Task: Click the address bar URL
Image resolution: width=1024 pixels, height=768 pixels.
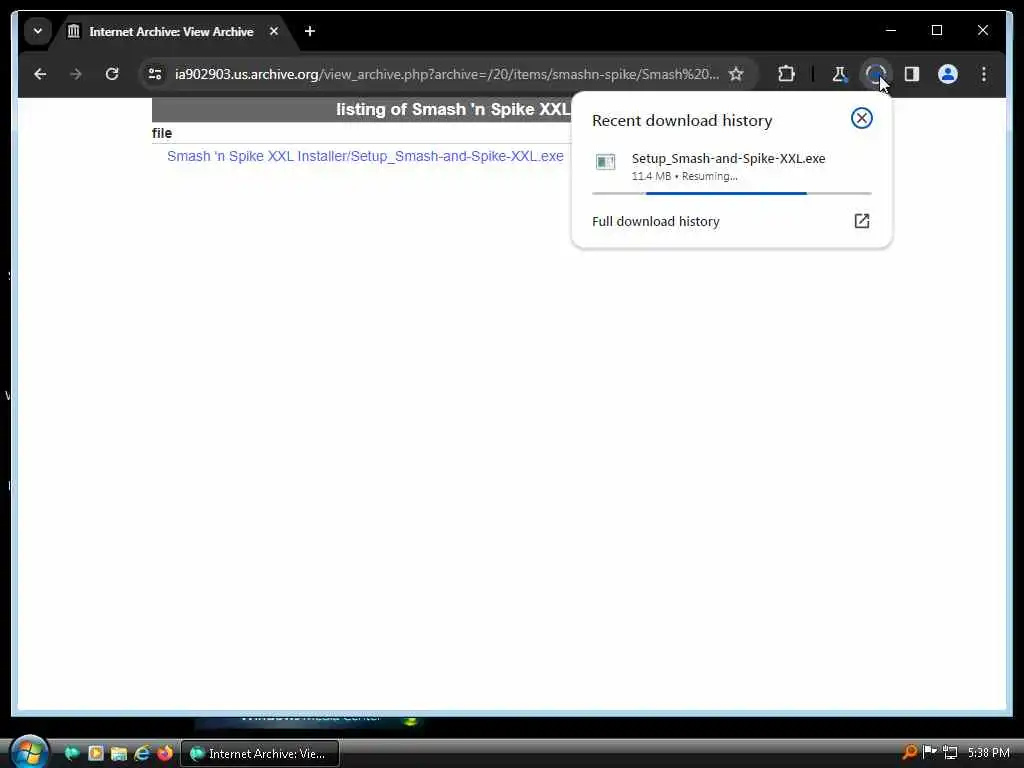Action: [447, 74]
